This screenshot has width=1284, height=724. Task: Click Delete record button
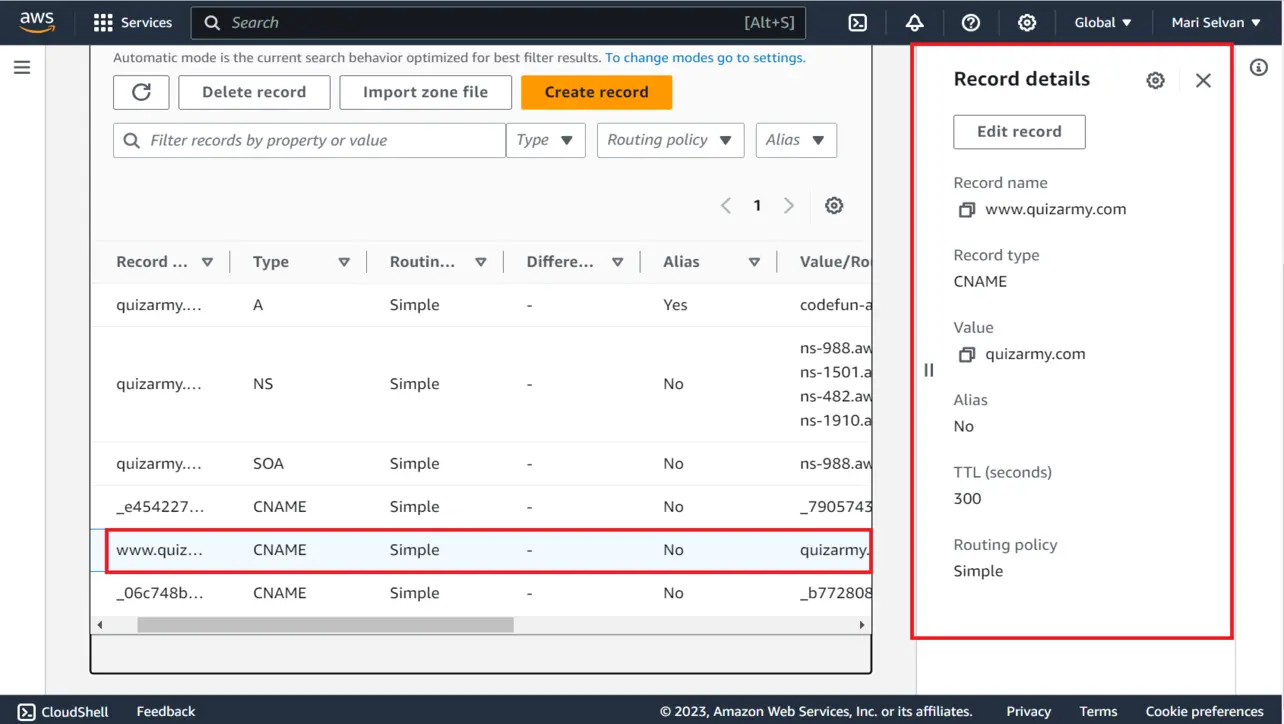point(254,92)
